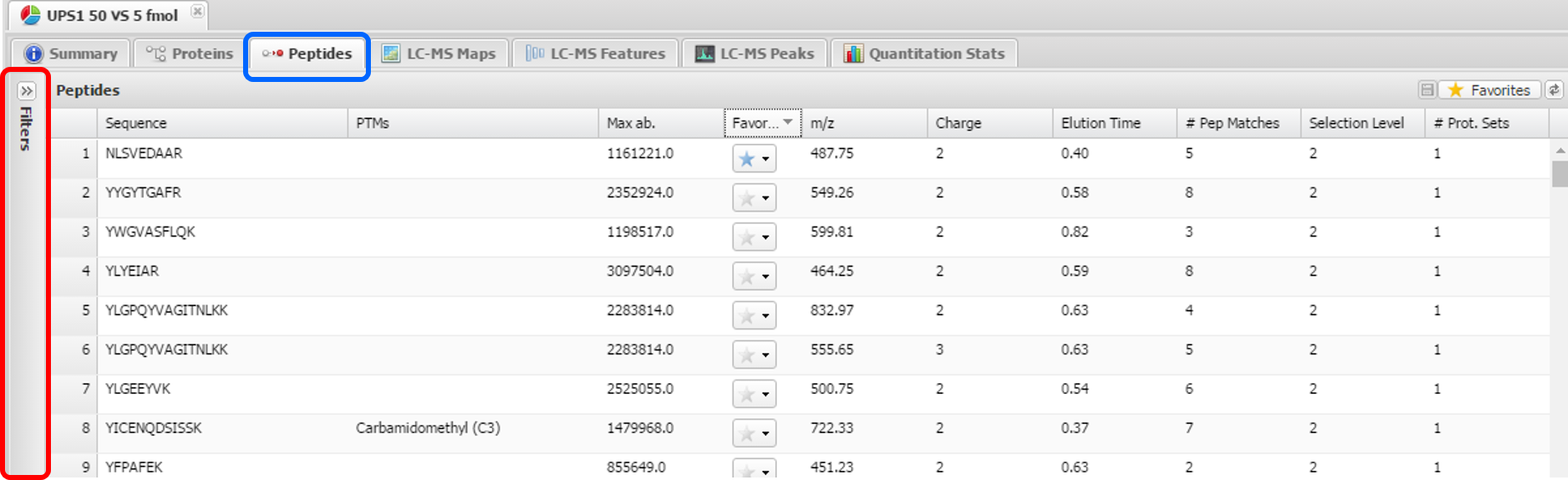The width and height of the screenshot is (1568, 480).
Task: Click the LC-MS Features icon
Action: point(535,54)
